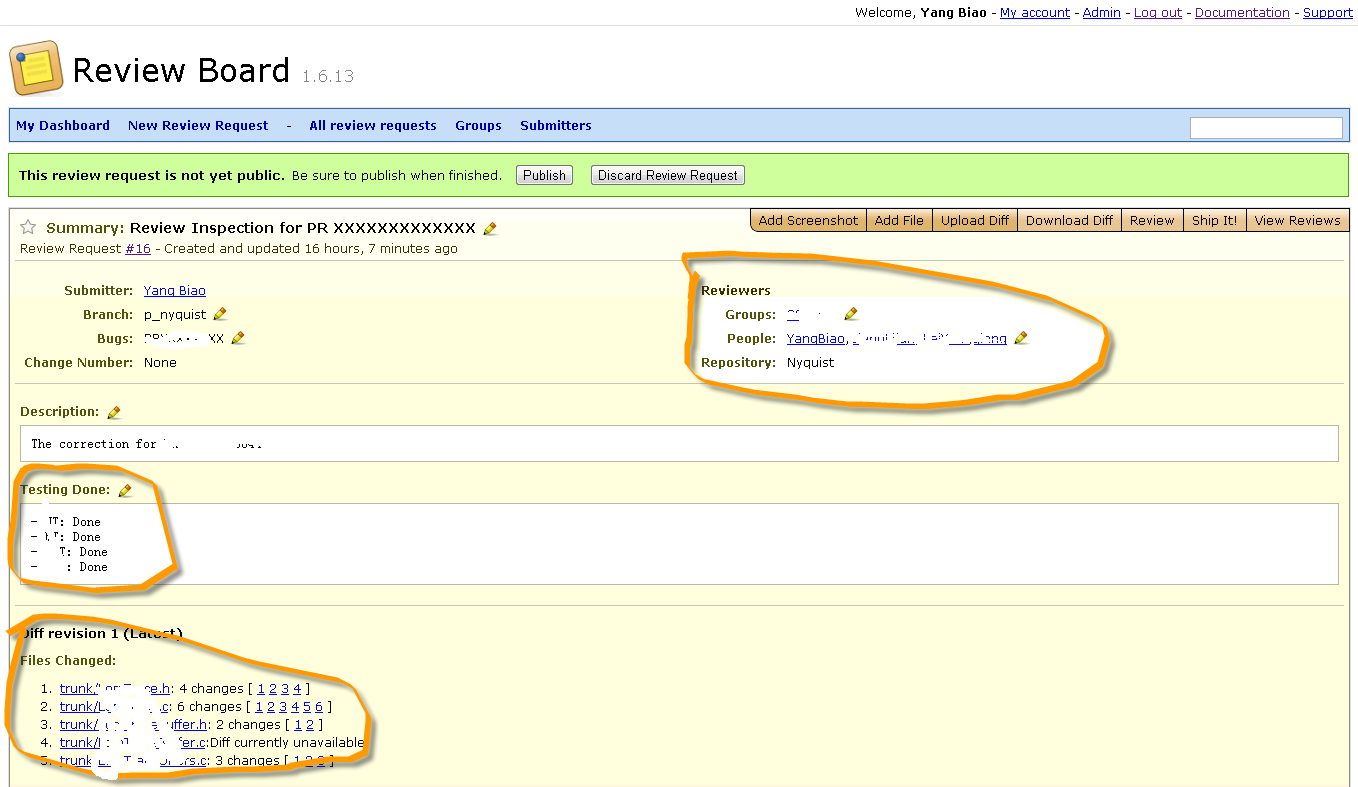The image size is (1358, 787).
Task: Click the repository name Nyquist
Action: point(810,362)
